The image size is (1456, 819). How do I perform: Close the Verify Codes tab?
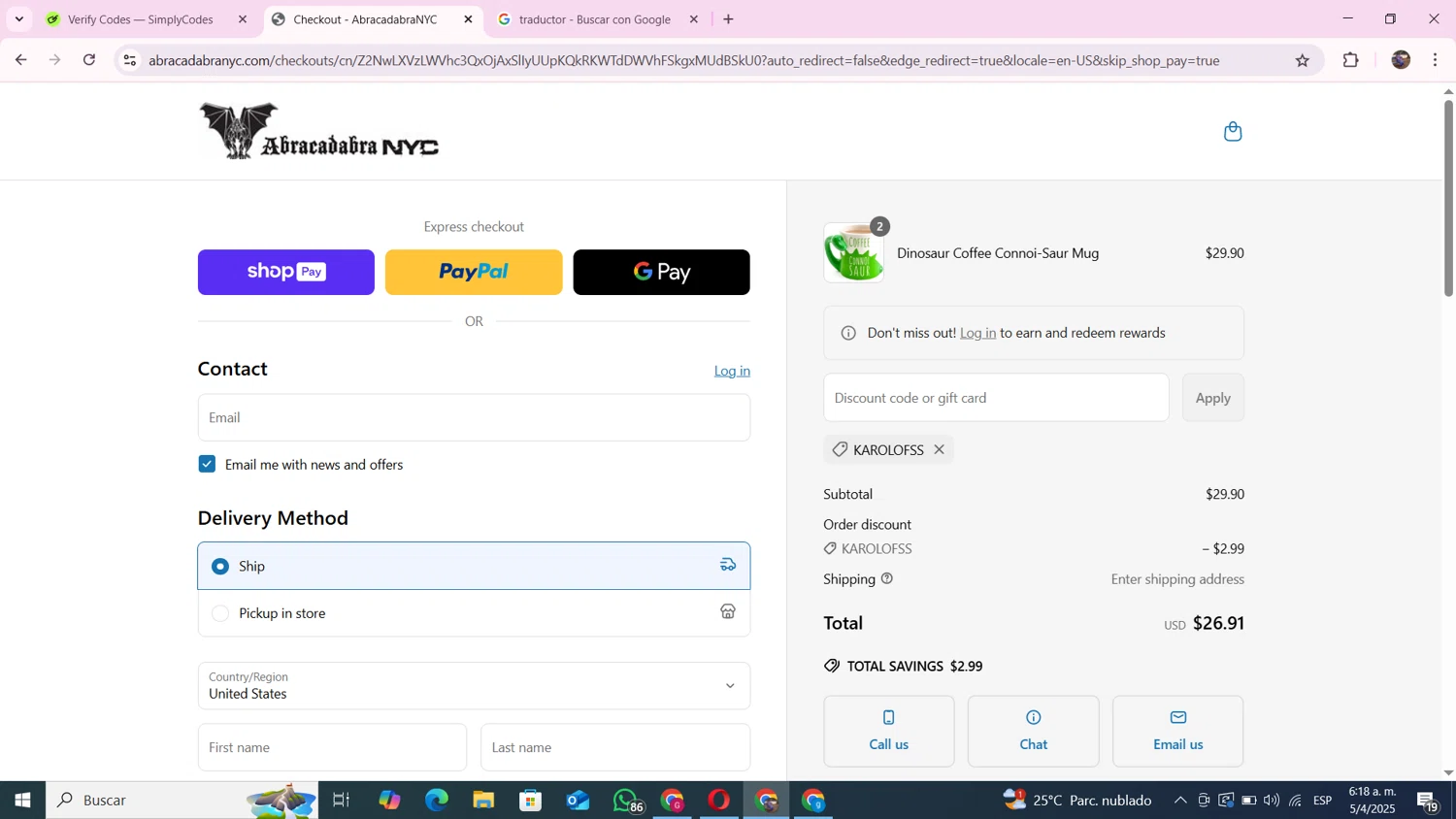(243, 19)
